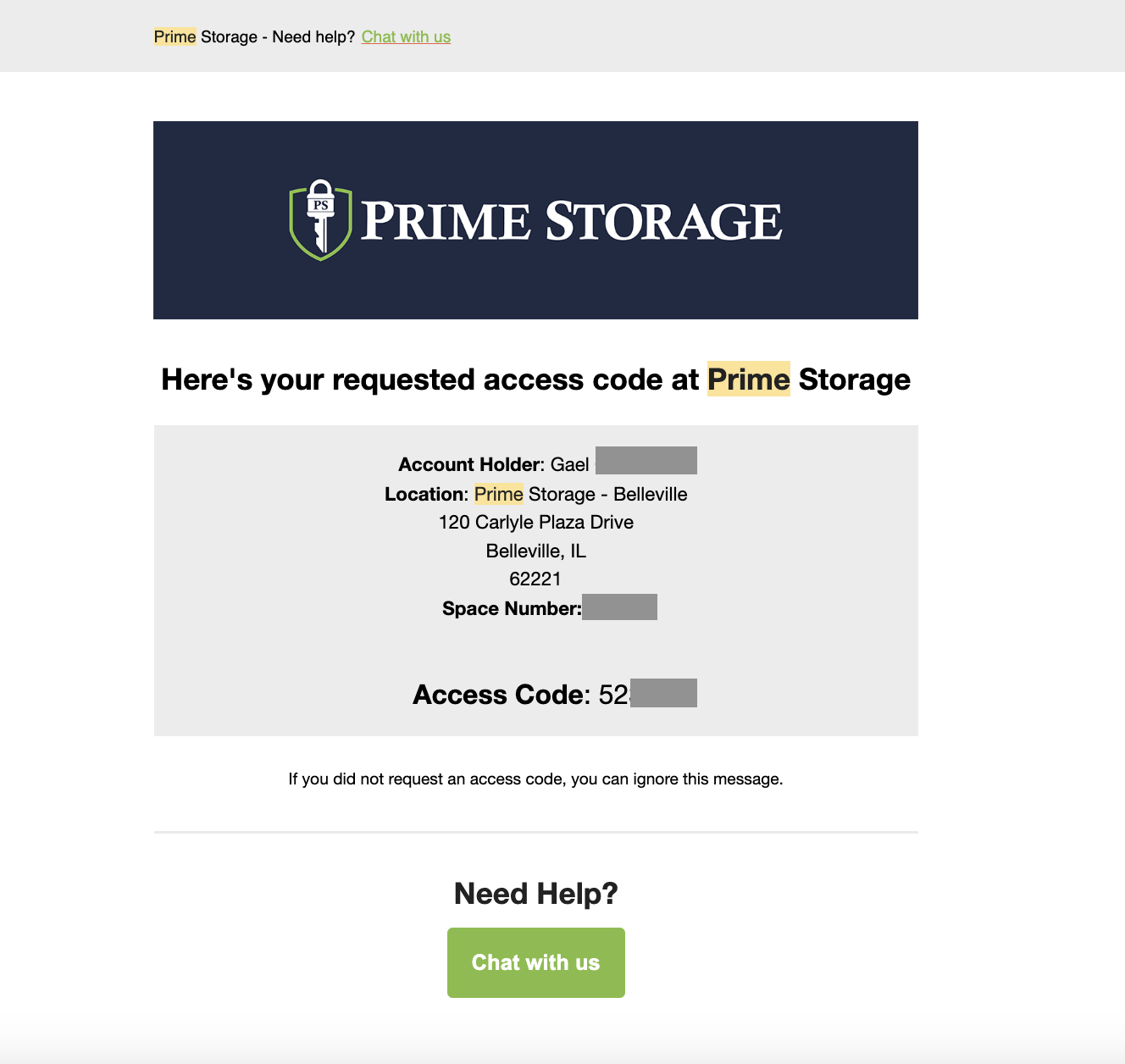Click the "Belleville, IL" text line
The image size is (1125, 1064).
tap(535, 551)
